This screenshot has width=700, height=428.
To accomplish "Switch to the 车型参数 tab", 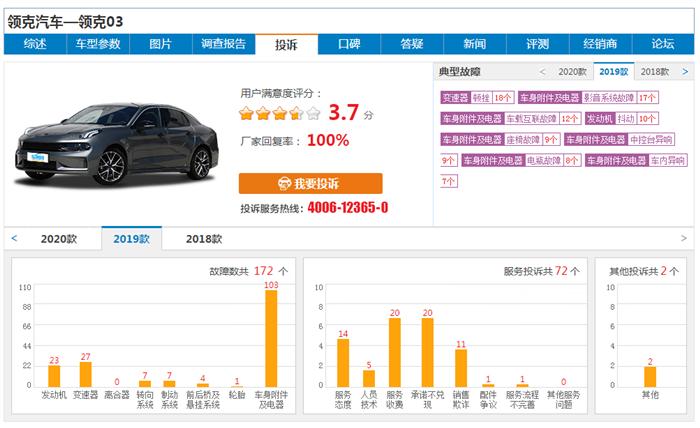I will coord(98,44).
